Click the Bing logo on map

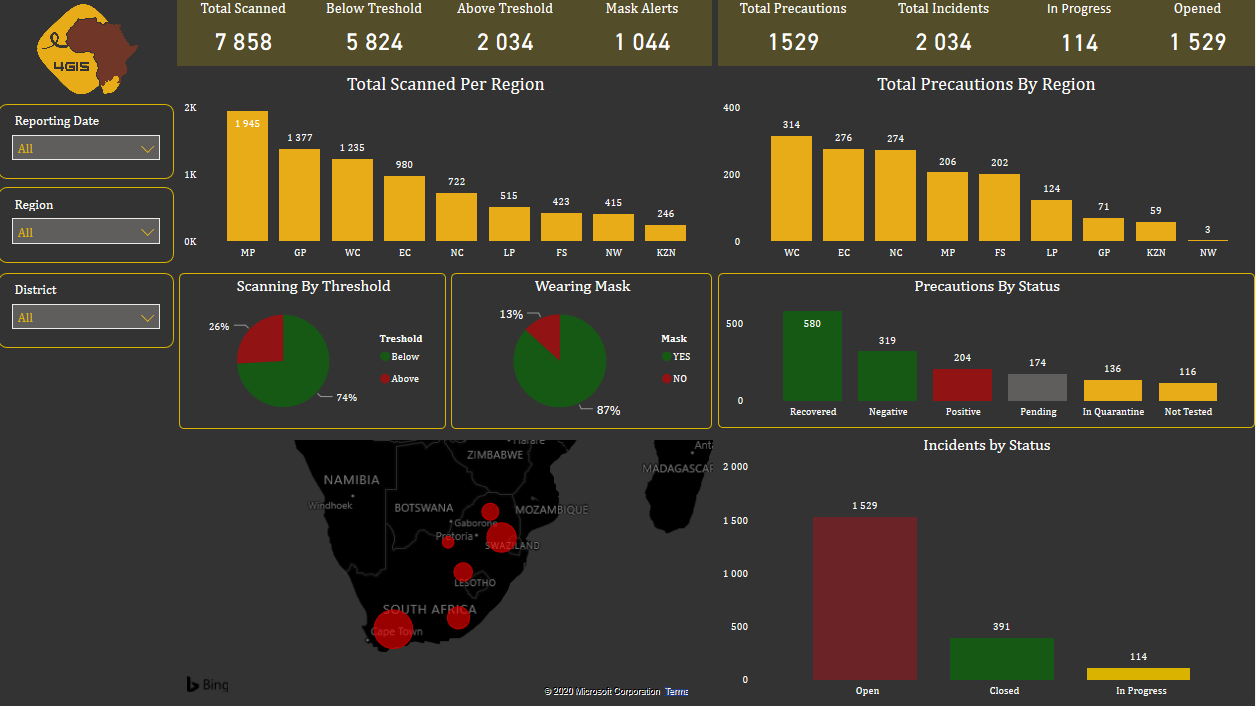[207, 685]
